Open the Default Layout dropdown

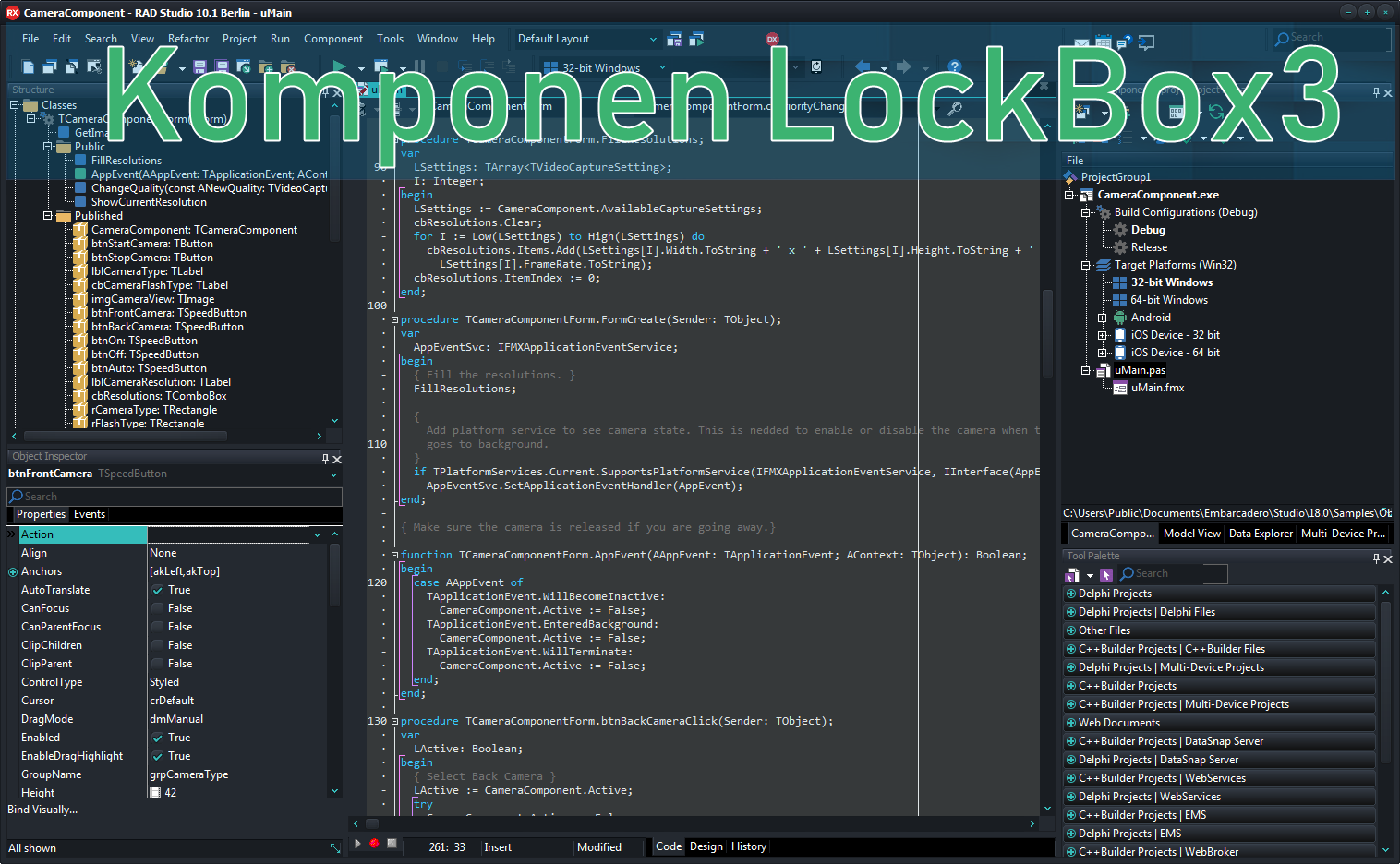653,39
